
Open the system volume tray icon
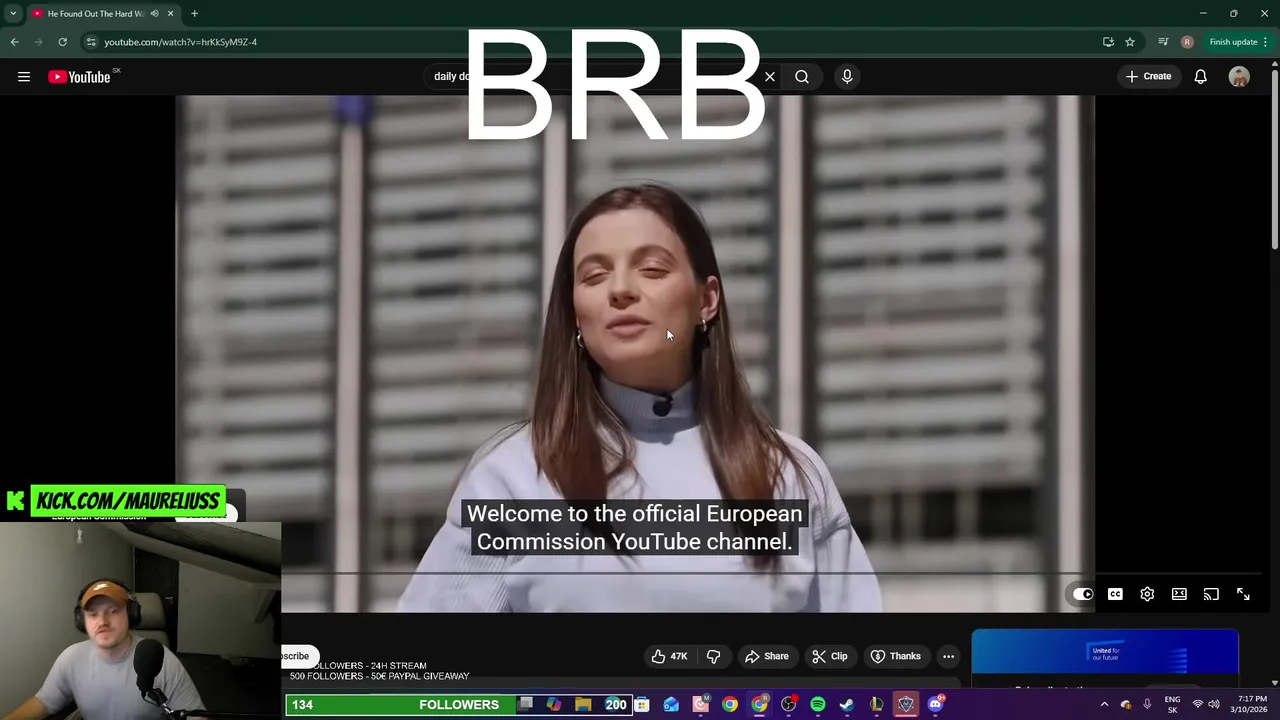1214,705
